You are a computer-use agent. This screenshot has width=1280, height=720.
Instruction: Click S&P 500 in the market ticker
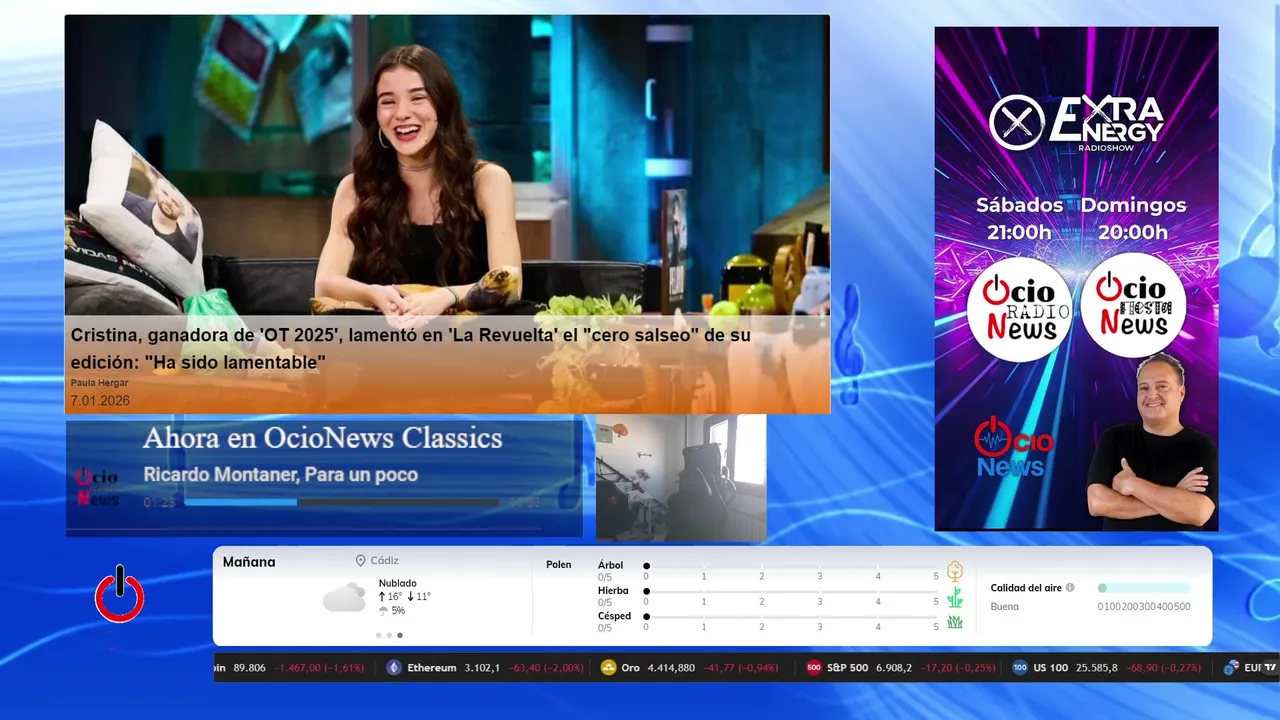tap(847, 668)
